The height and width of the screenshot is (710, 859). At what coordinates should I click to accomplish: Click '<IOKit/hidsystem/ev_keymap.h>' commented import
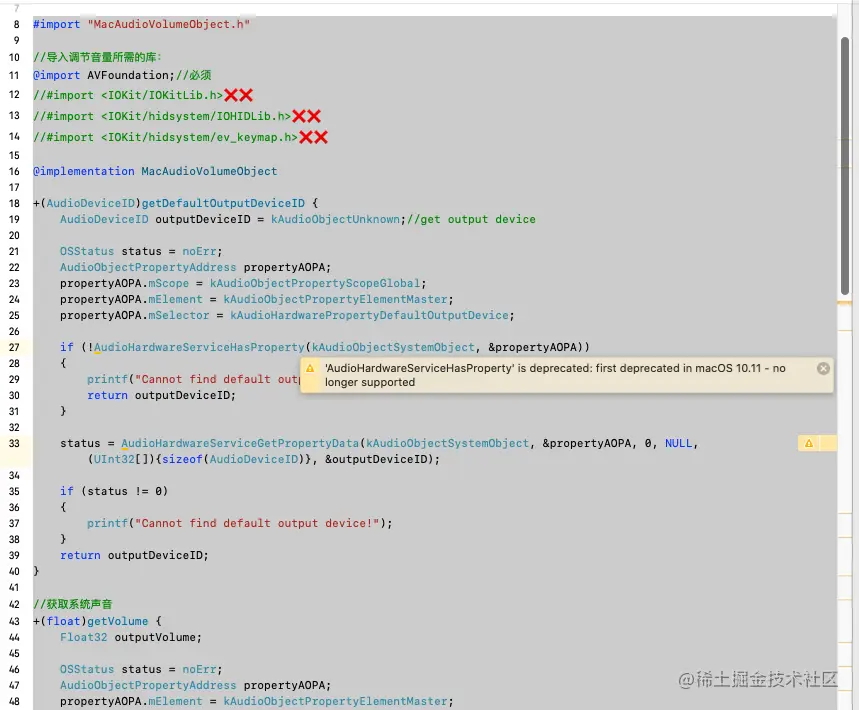[x=199, y=137]
